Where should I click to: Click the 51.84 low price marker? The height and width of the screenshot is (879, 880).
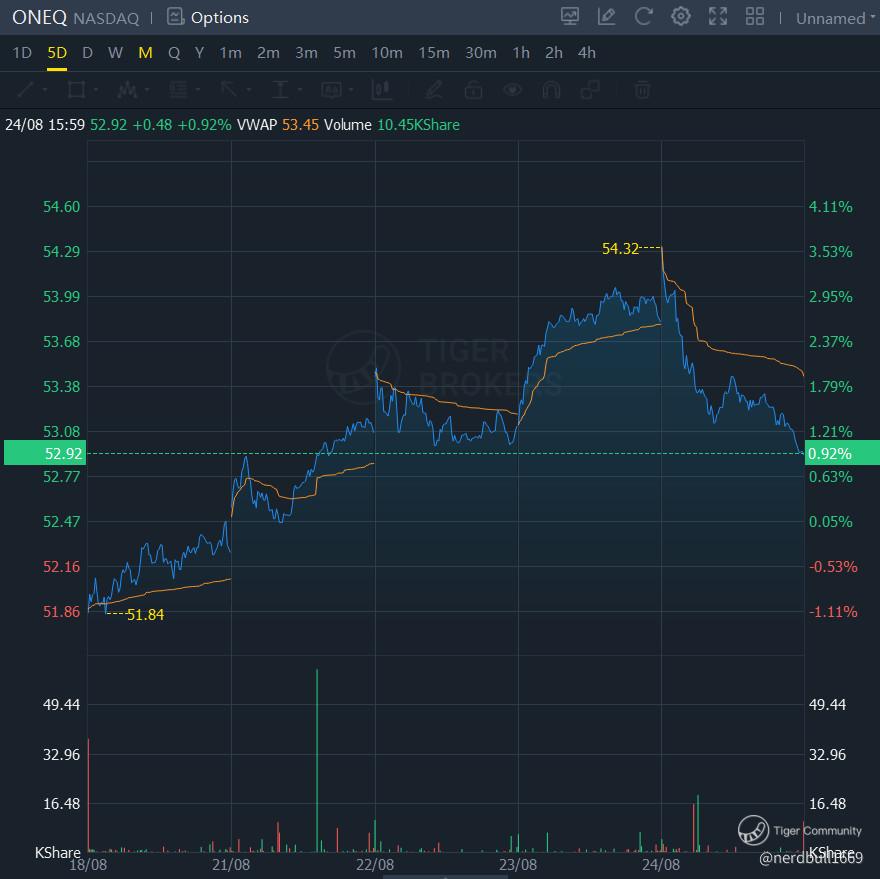click(x=145, y=615)
